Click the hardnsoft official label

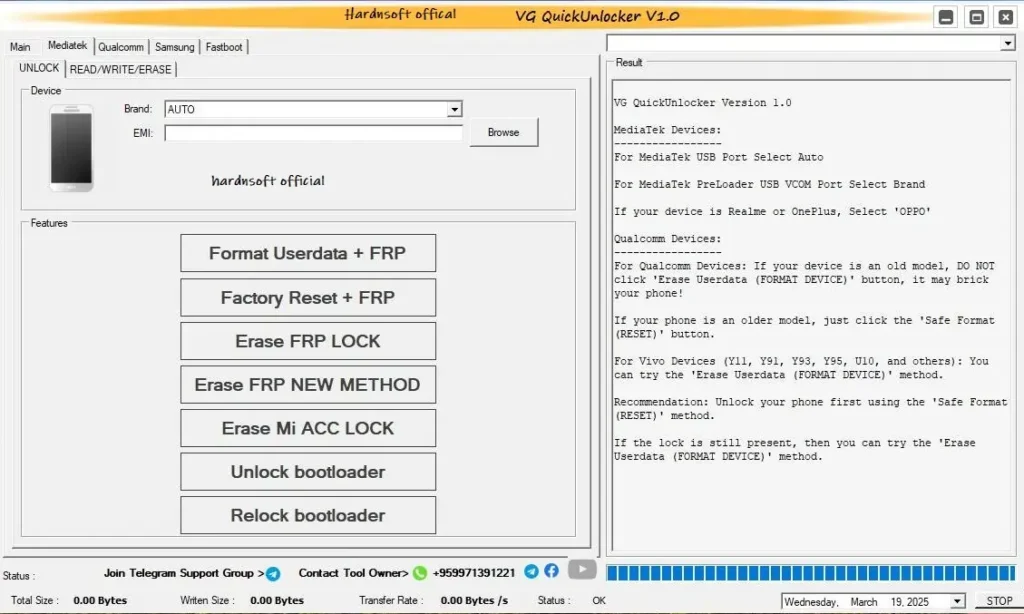tap(268, 181)
